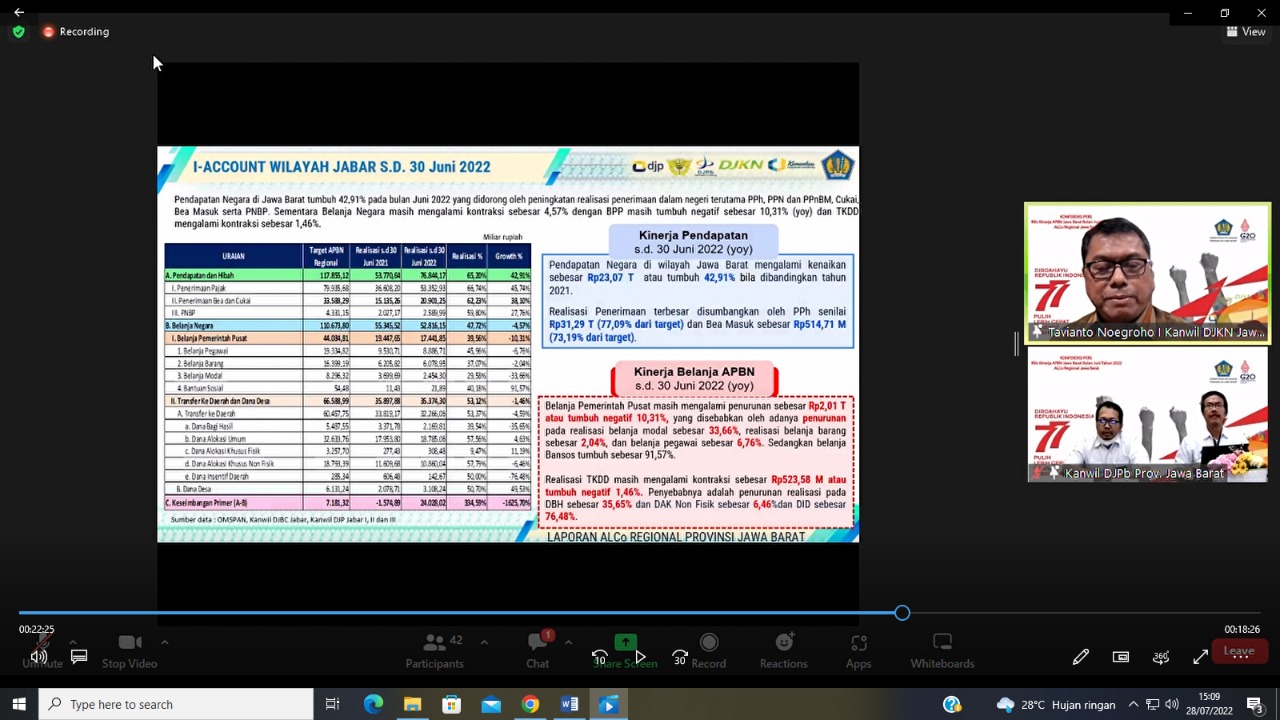Open Google Chrome from the taskbar
This screenshot has width=1280, height=720.
(530, 704)
